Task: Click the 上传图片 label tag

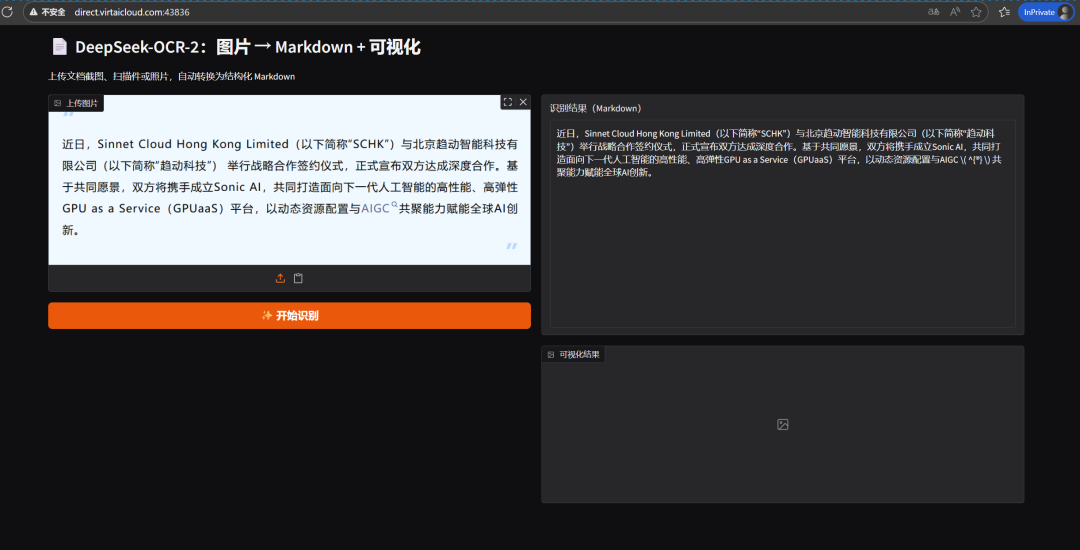Action: click(76, 103)
